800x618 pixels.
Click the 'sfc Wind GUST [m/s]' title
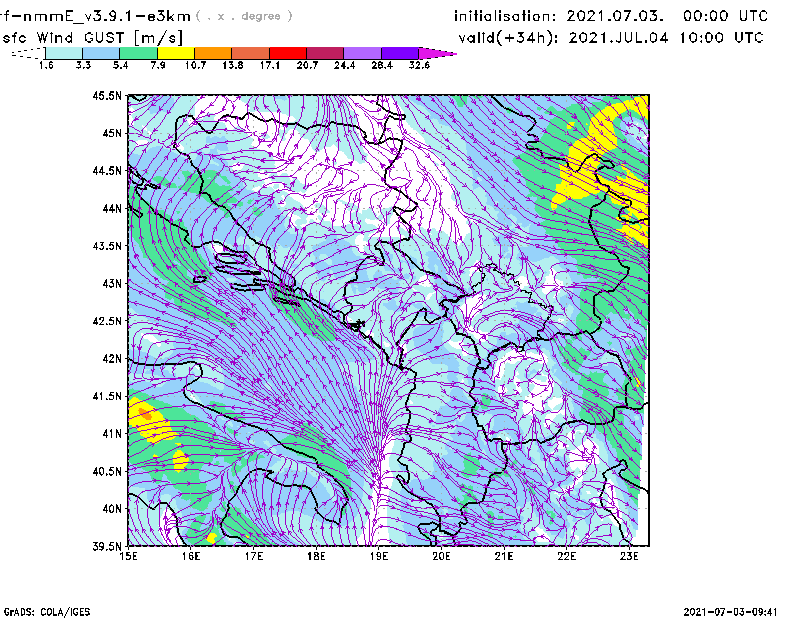click(x=92, y=38)
